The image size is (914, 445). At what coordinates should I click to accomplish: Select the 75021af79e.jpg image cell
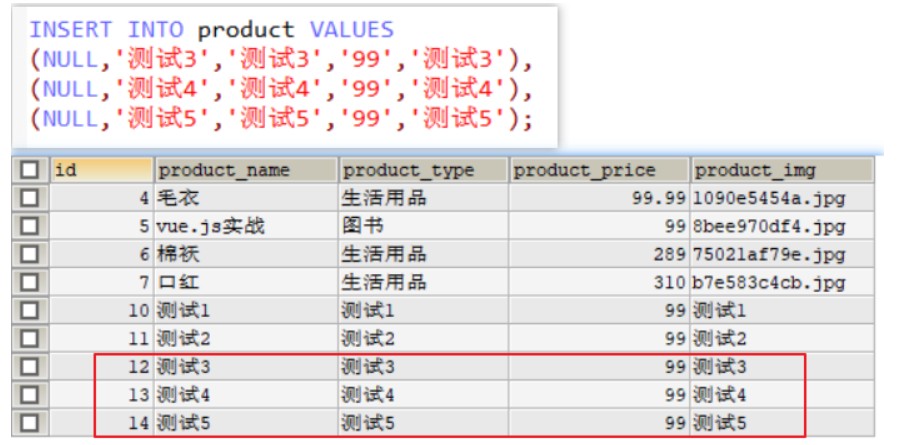pos(782,254)
